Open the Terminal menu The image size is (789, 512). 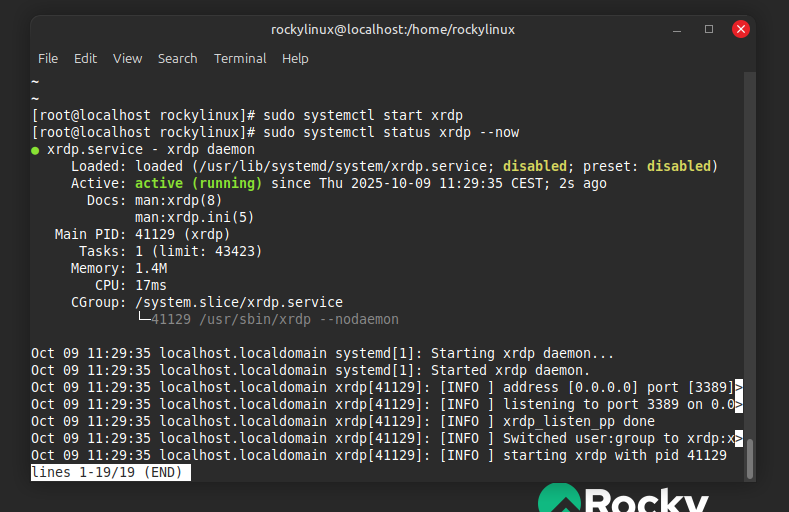pyautogui.click(x=240, y=58)
